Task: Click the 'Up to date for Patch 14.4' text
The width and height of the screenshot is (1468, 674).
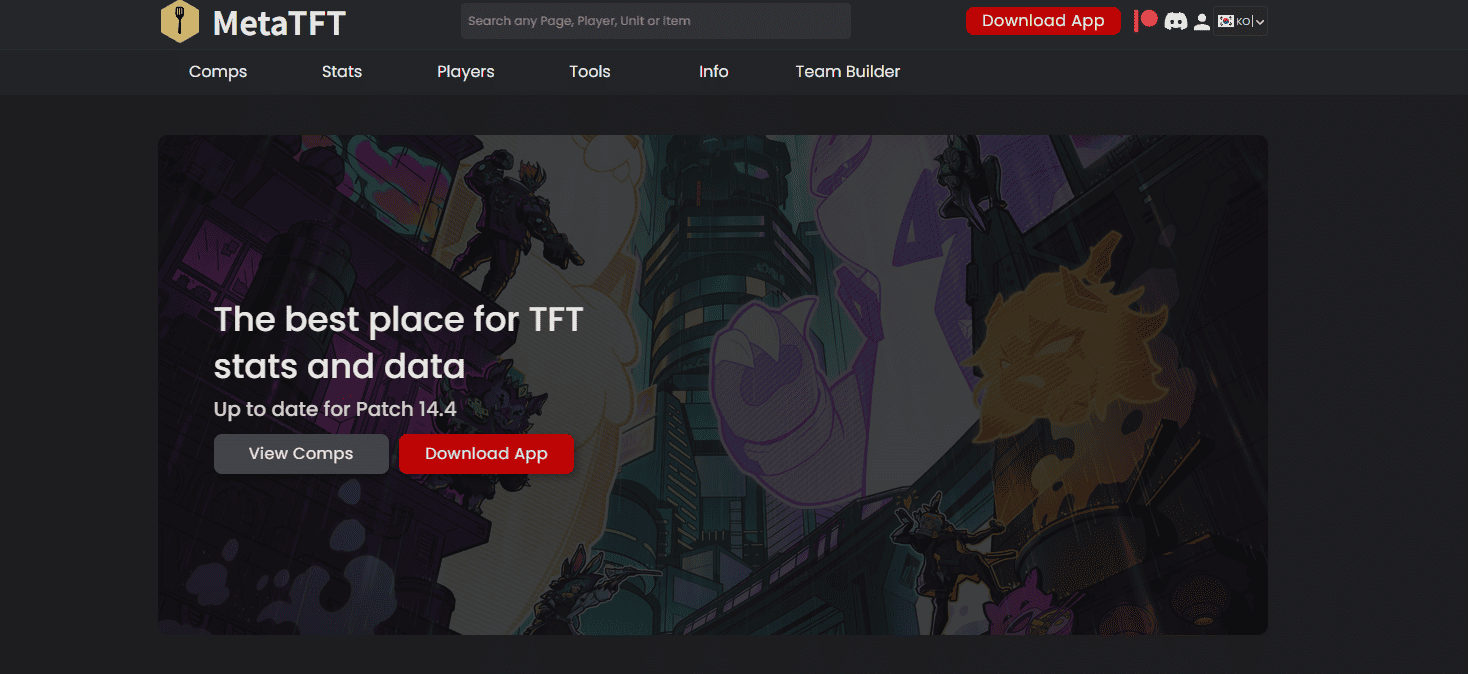Action: click(335, 409)
